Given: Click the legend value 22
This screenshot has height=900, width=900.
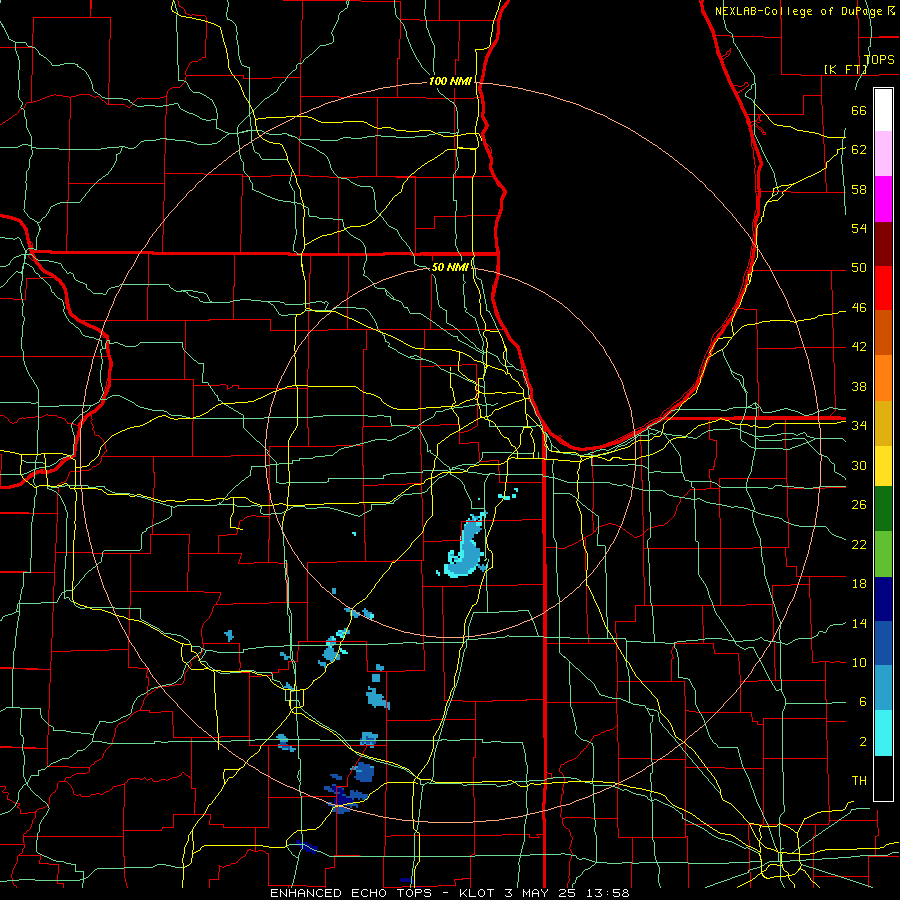Looking at the screenshot, I should pyautogui.click(x=859, y=544).
